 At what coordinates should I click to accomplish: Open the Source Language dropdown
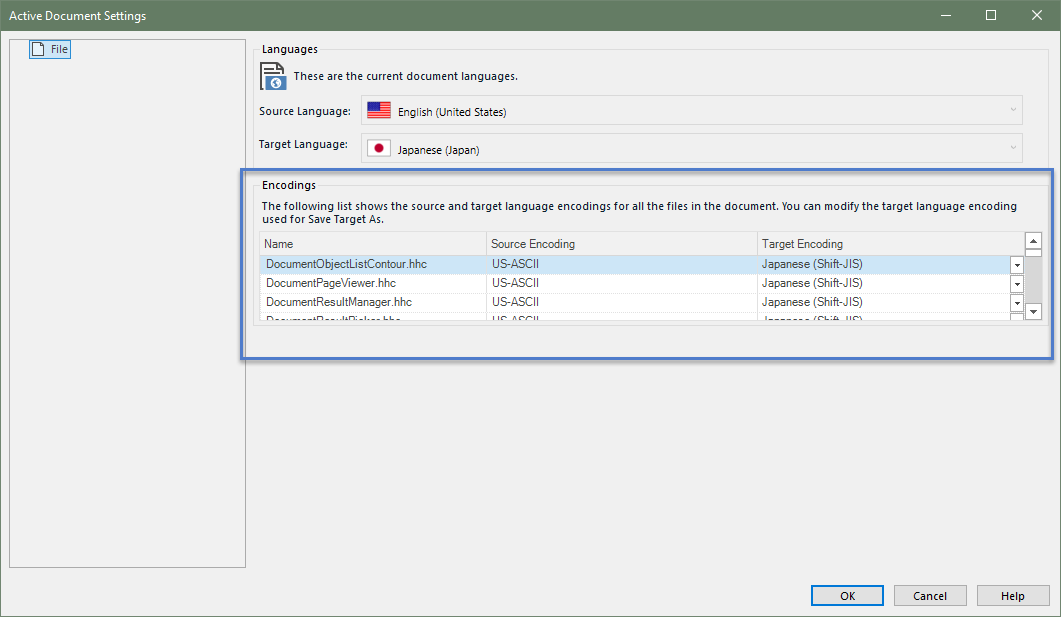(x=692, y=110)
